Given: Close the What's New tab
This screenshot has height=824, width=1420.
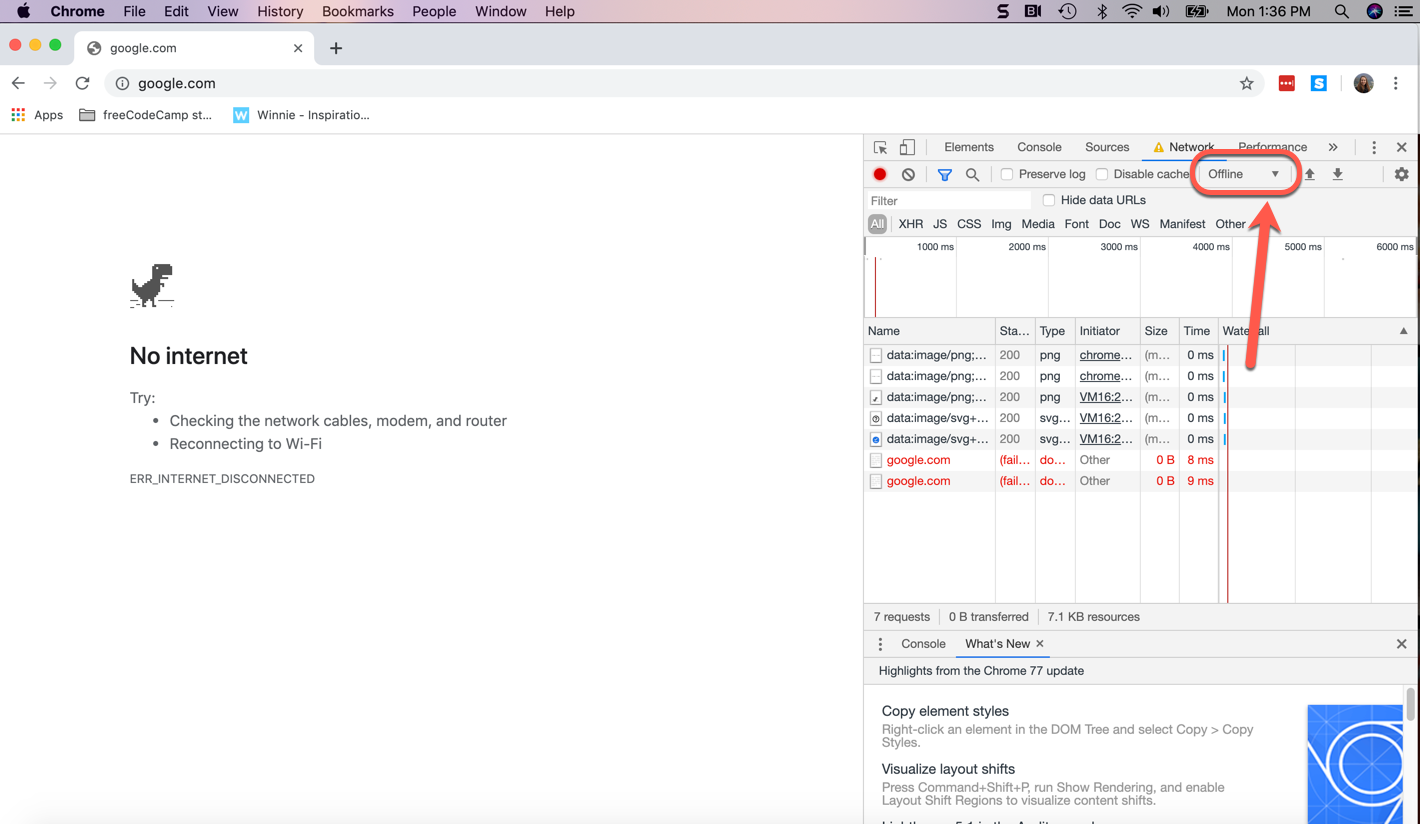Looking at the screenshot, I should point(1040,644).
